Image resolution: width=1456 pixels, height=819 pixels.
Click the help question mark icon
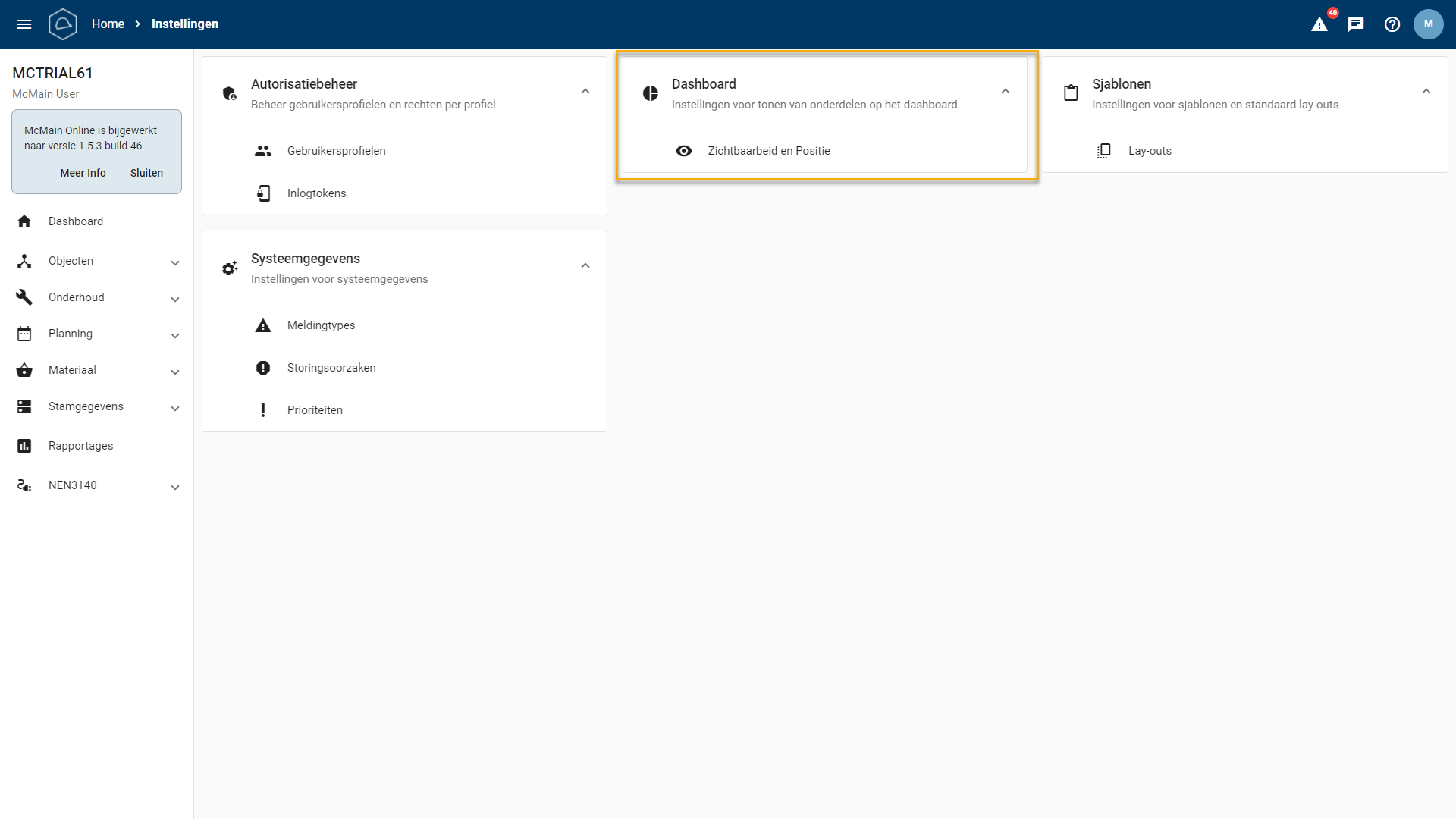click(1392, 24)
